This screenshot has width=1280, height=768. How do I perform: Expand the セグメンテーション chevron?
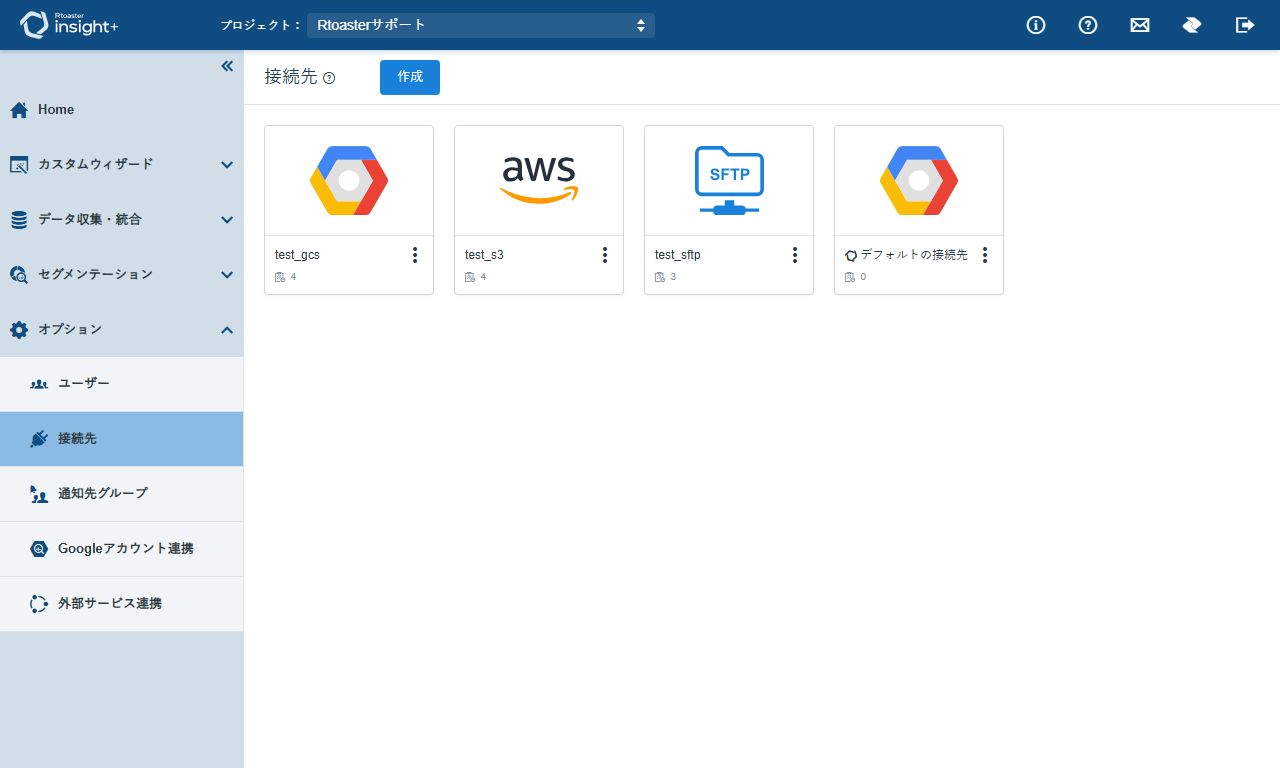tap(227, 275)
